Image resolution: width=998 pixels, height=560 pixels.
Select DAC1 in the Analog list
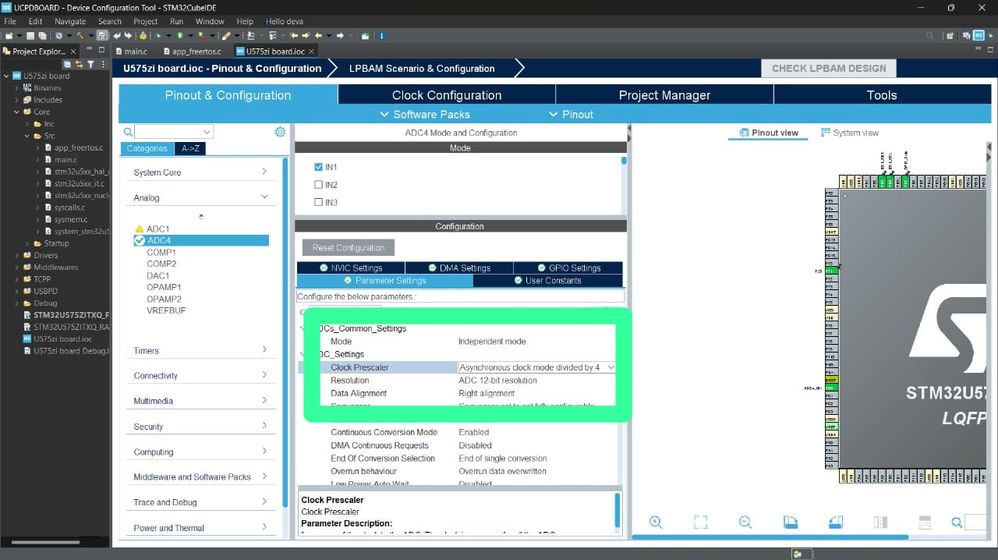point(158,276)
